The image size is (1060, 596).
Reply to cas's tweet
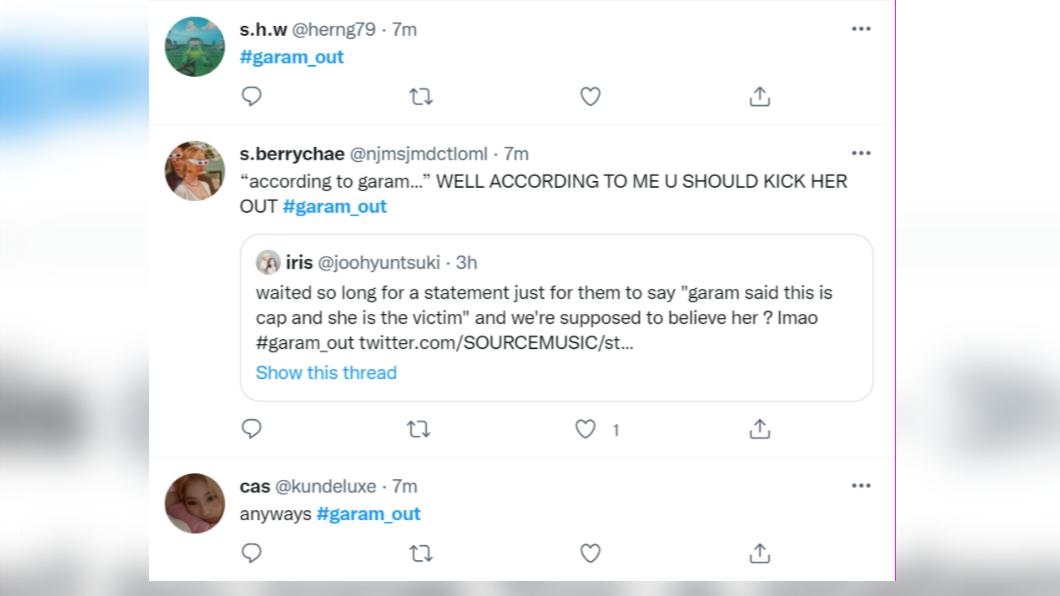coord(251,553)
